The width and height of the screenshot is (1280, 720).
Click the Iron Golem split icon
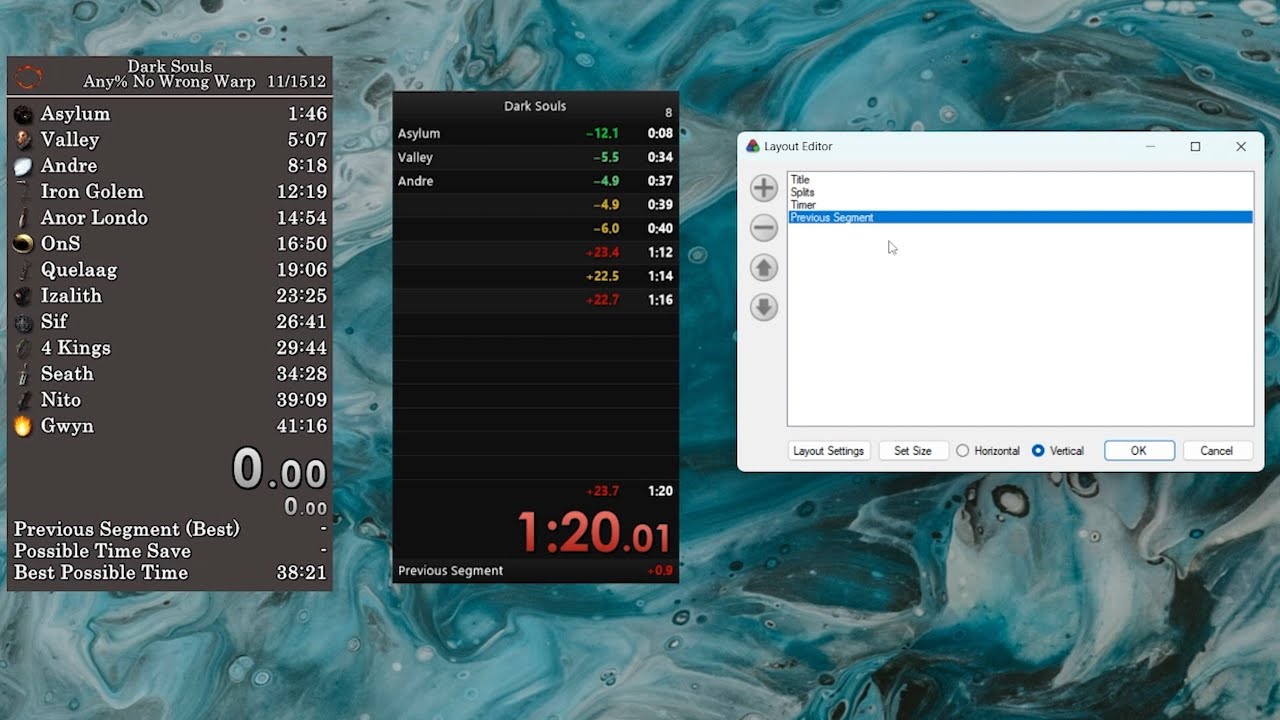pyautogui.click(x=23, y=192)
